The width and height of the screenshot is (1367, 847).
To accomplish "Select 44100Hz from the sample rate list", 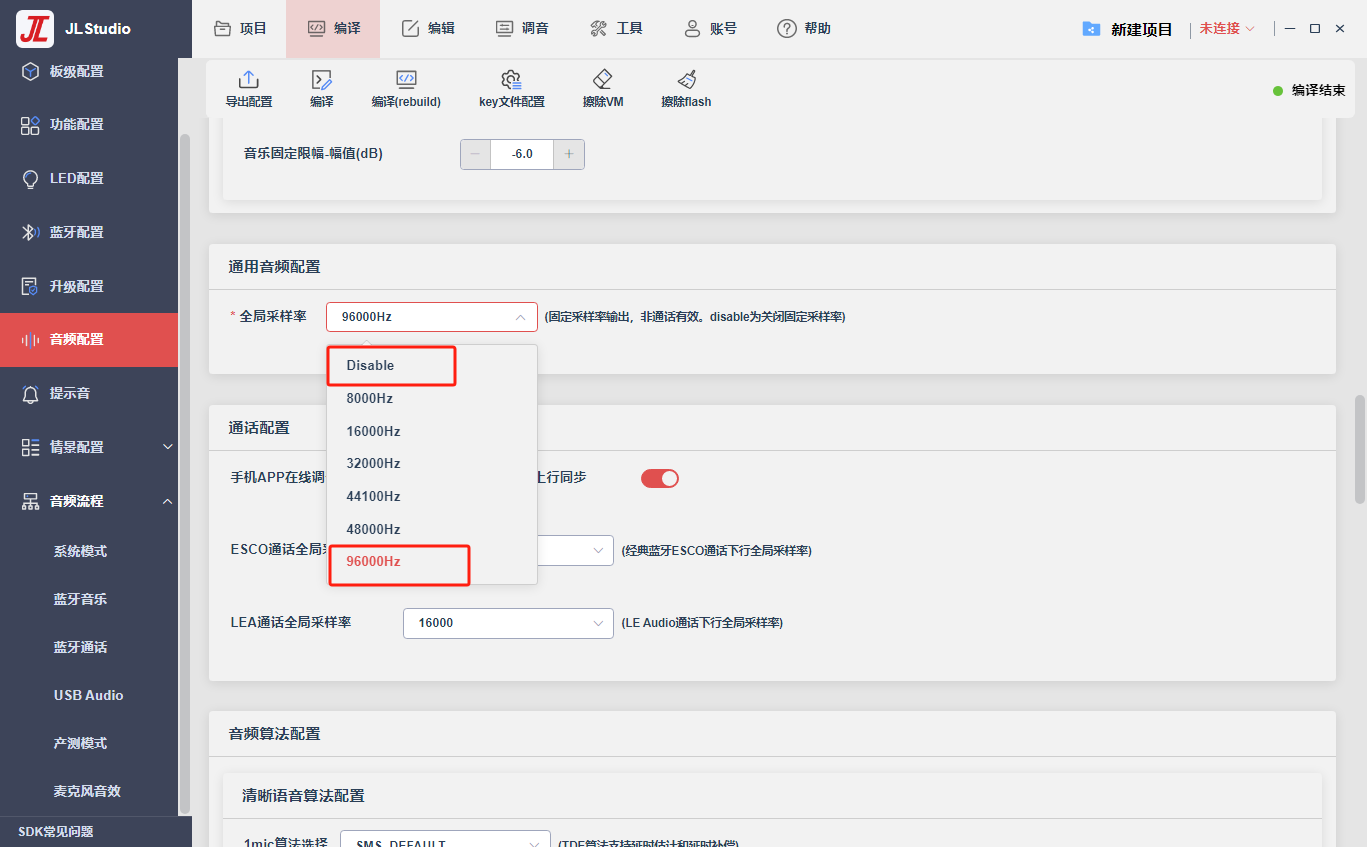I will pos(432,497).
